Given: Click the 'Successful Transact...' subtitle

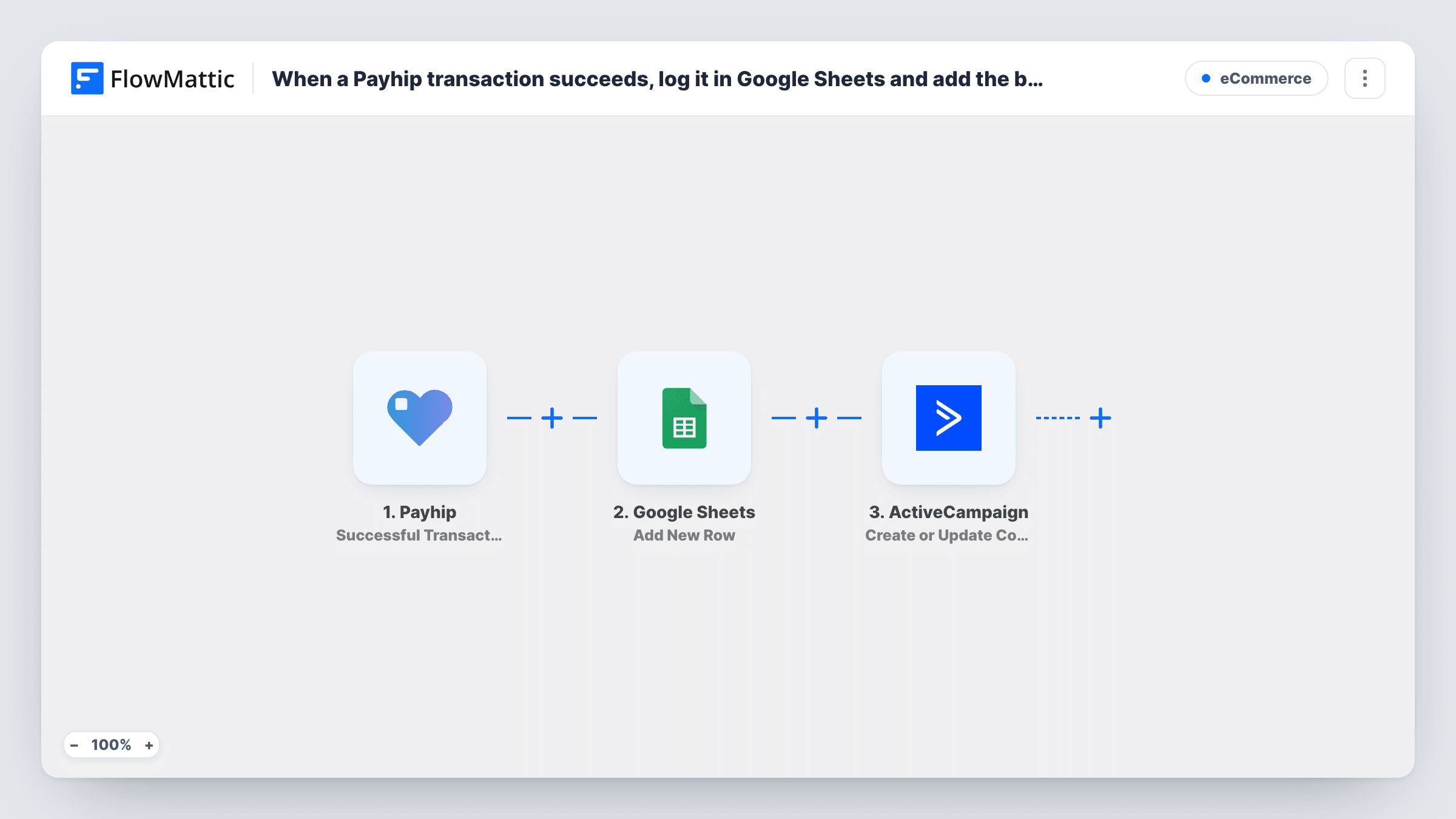Looking at the screenshot, I should pos(419,535).
